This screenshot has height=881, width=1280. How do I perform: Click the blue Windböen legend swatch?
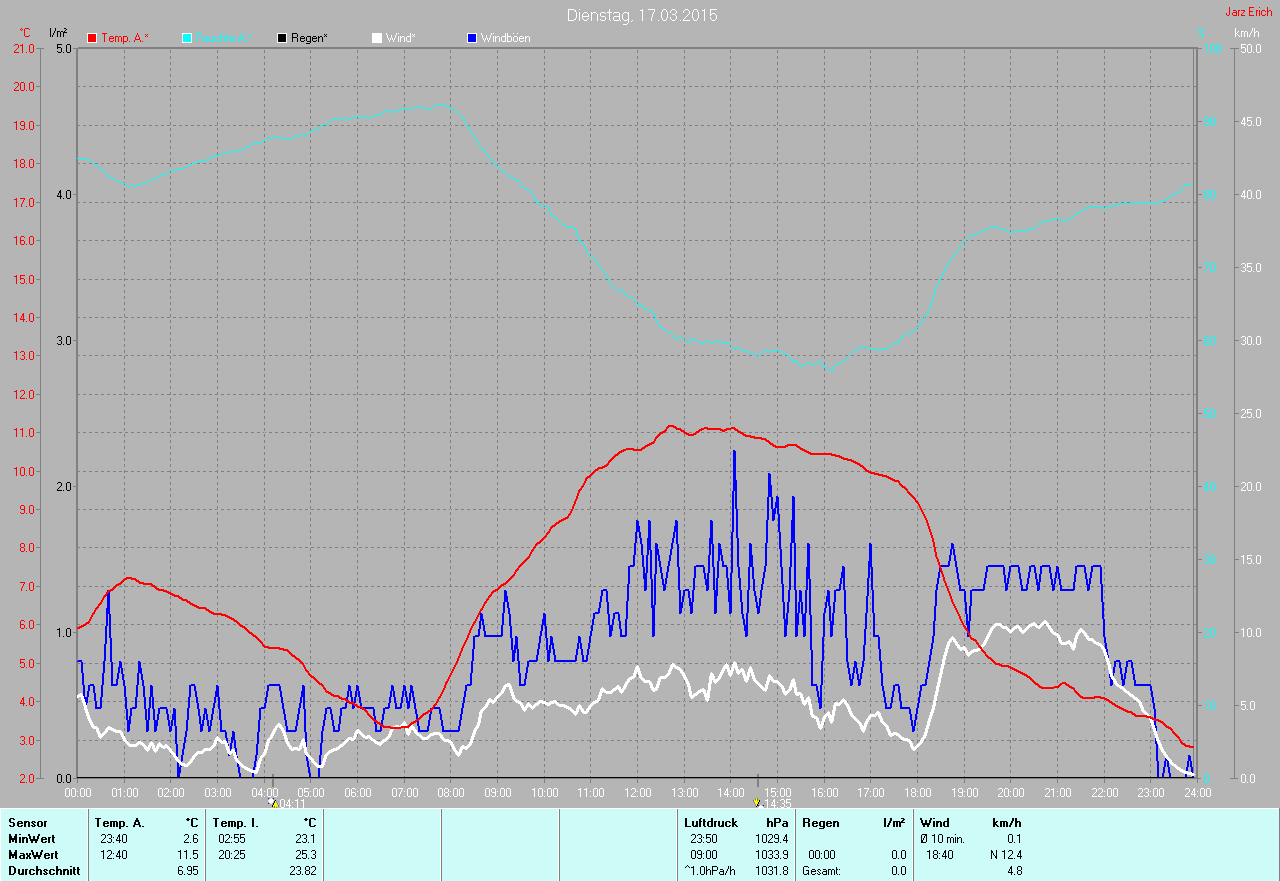(472, 38)
